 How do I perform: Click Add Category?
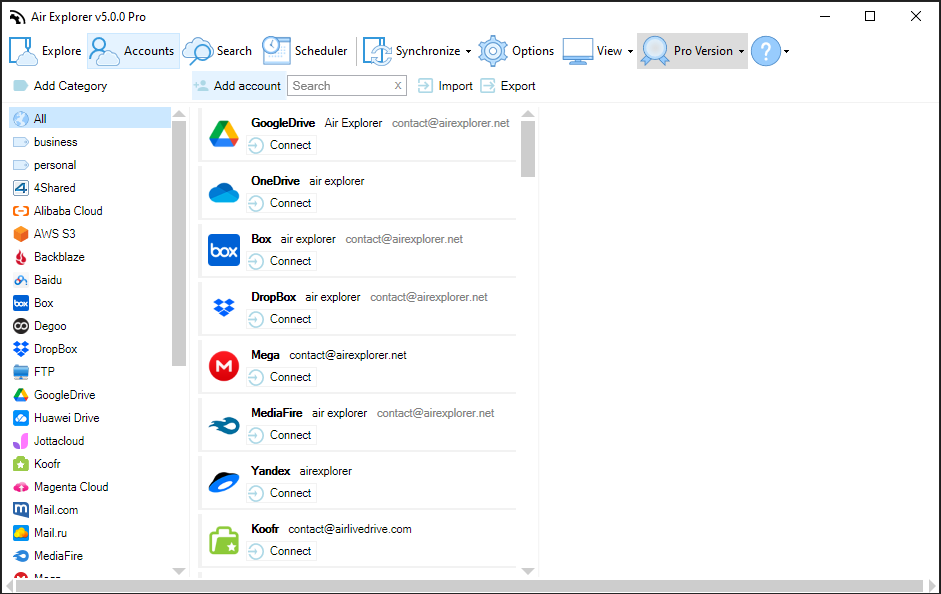coord(60,86)
